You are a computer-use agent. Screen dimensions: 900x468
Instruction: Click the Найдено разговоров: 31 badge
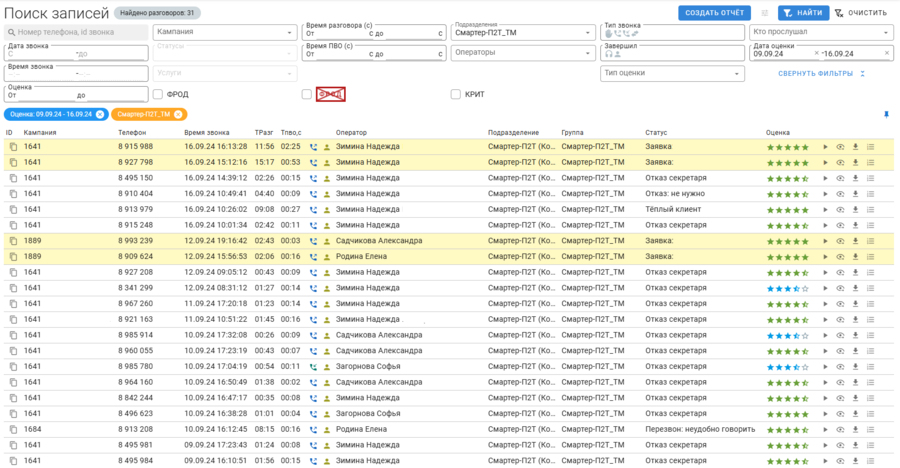(157, 13)
